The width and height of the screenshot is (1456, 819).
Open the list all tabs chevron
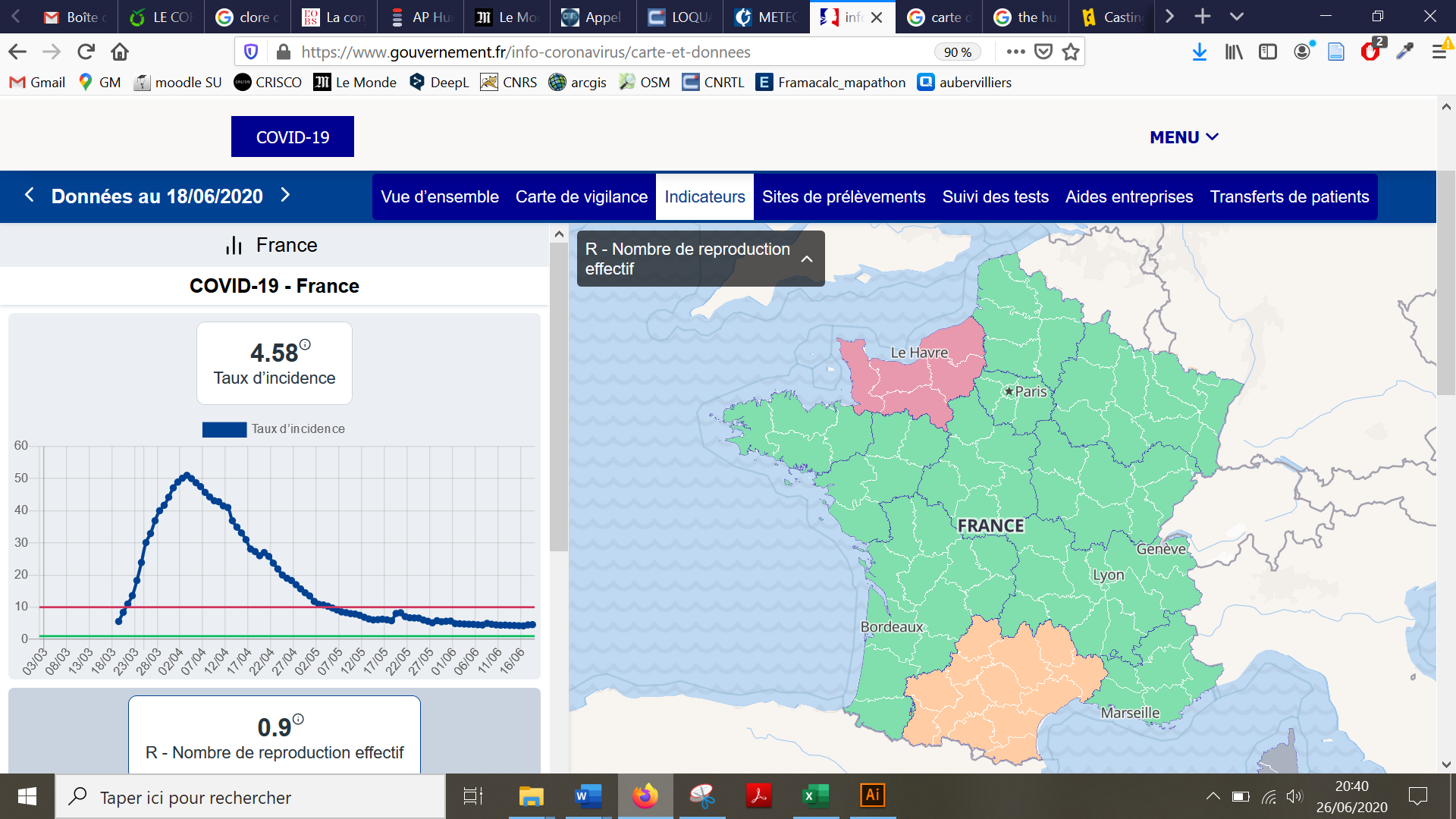(x=1237, y=17)
